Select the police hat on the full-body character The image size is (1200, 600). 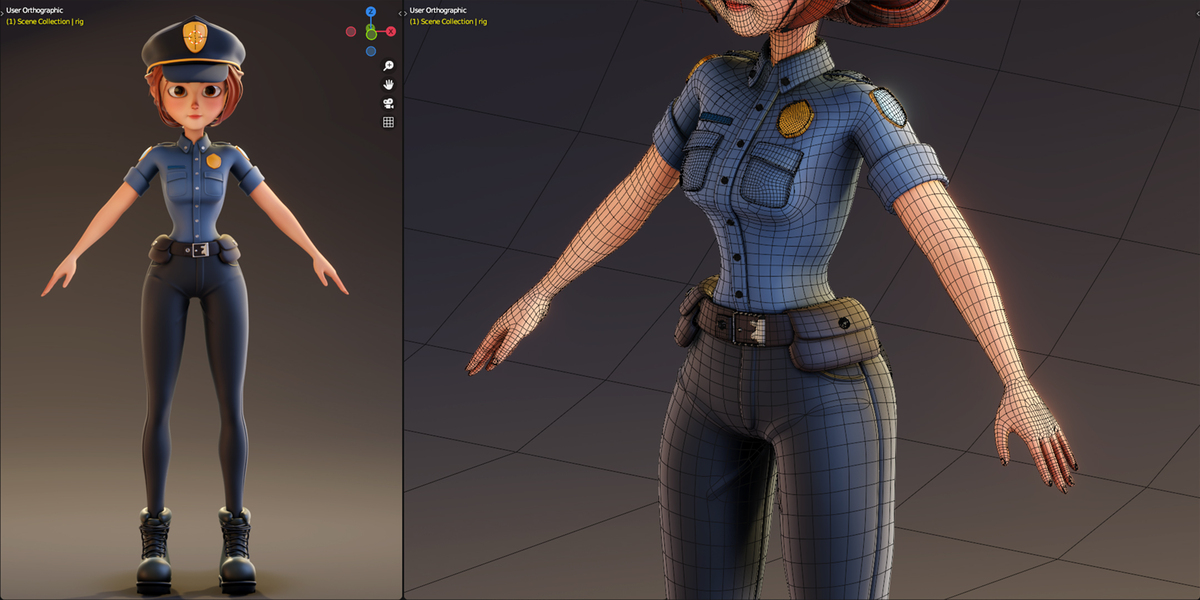point(192,50)
